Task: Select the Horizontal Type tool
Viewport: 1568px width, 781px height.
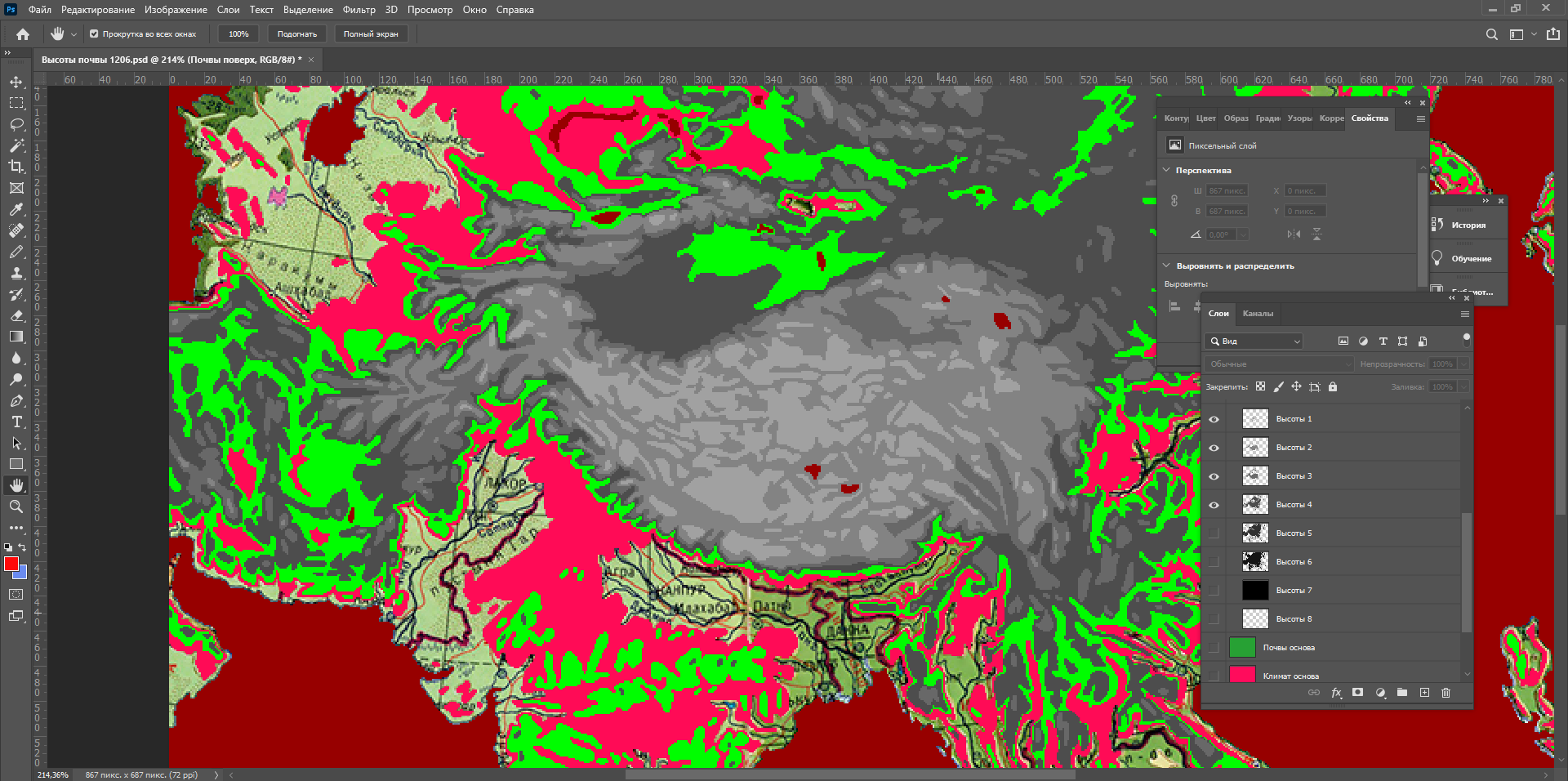Action: 16,422
